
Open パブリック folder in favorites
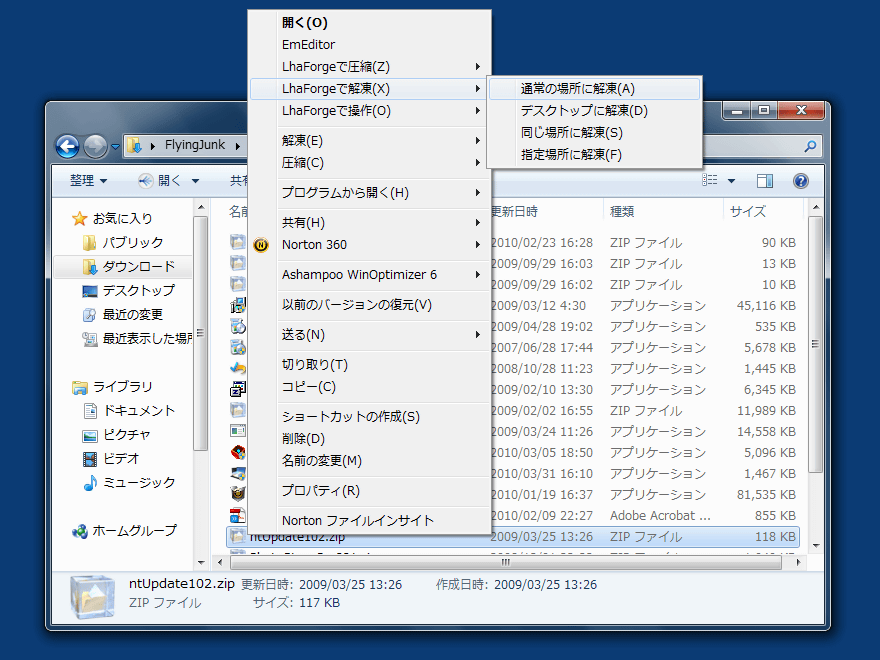[x=123, y=242]
